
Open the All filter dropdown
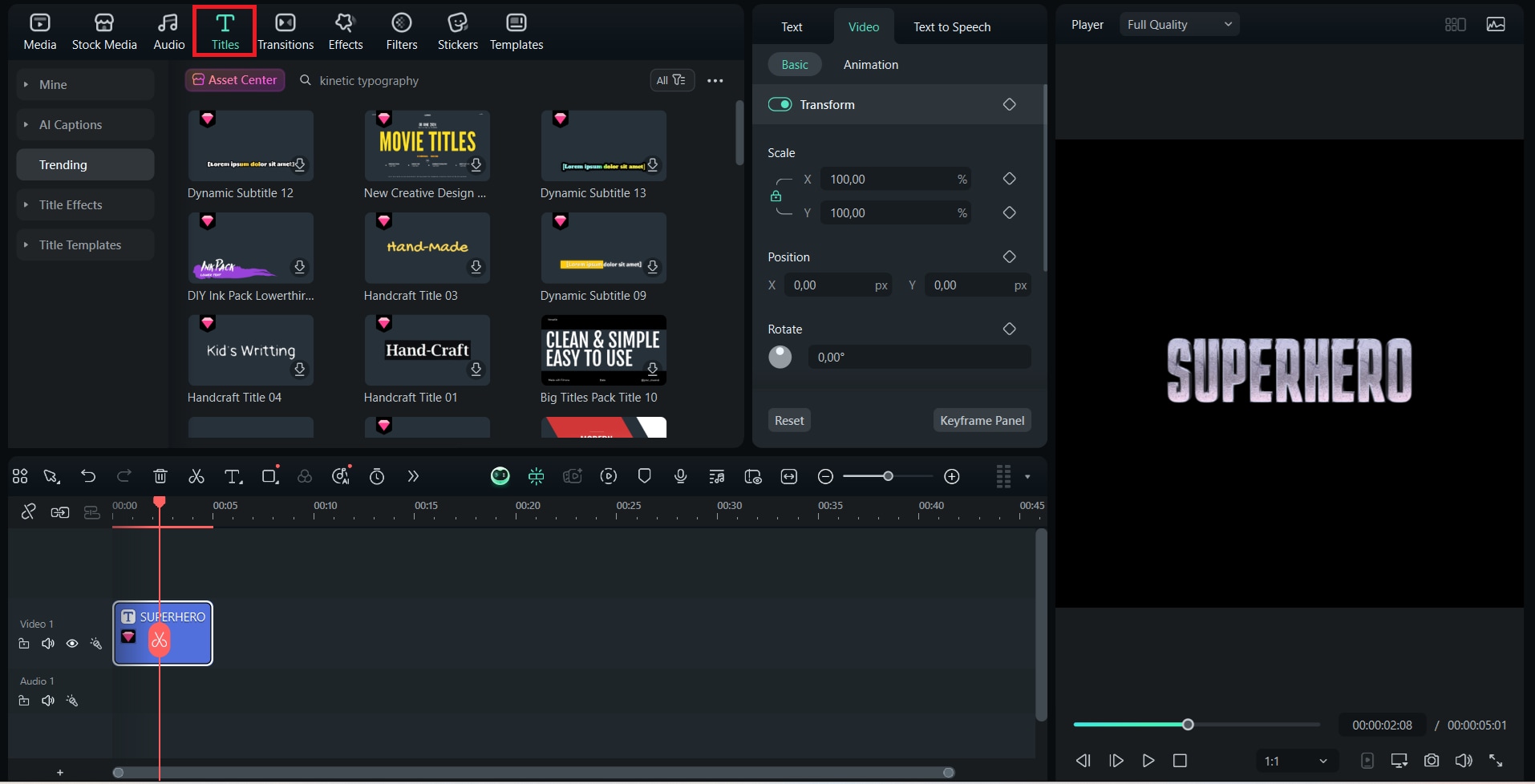pos(671,80)
